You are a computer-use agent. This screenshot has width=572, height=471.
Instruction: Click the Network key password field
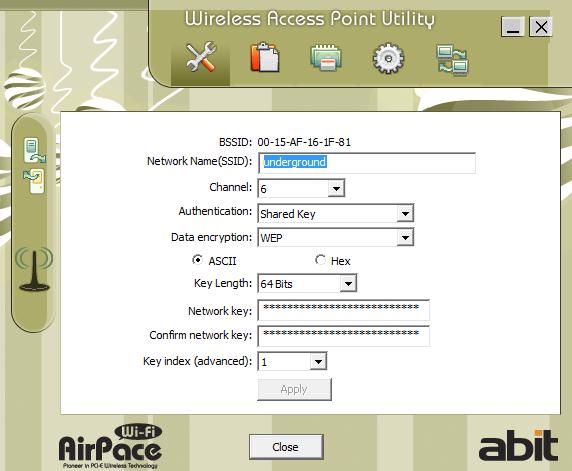point(343,310)
